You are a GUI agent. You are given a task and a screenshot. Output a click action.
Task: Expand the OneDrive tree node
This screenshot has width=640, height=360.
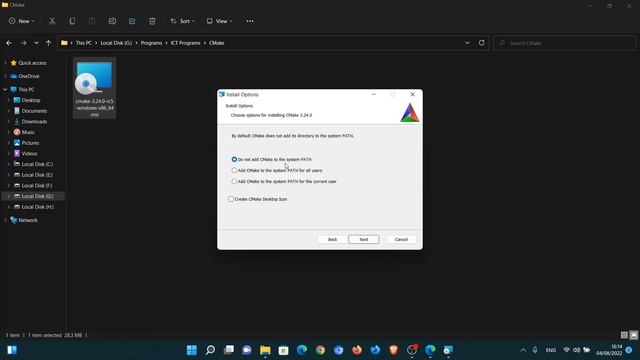point(5,76)
